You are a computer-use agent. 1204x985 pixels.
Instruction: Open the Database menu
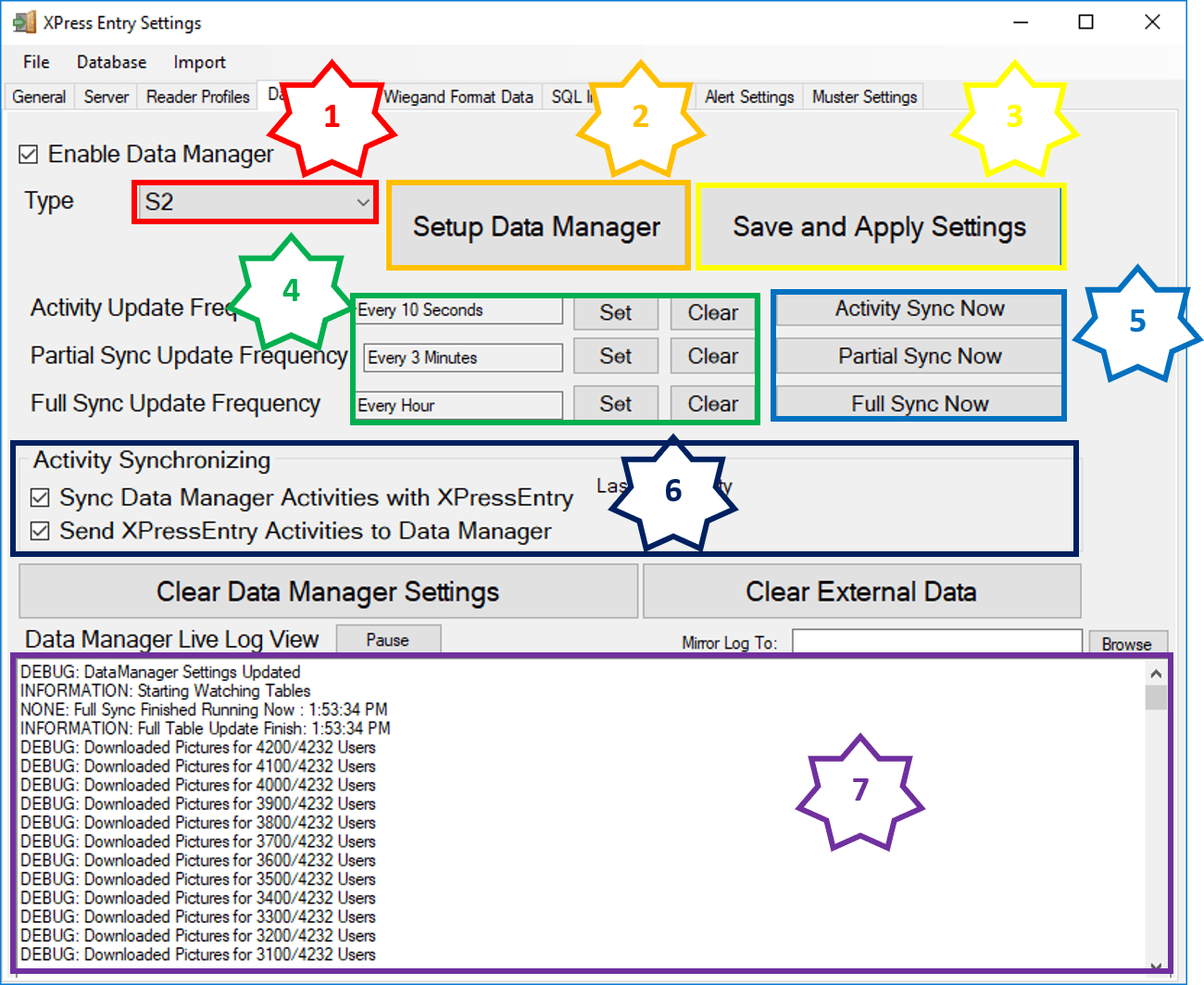coord(111,62)
